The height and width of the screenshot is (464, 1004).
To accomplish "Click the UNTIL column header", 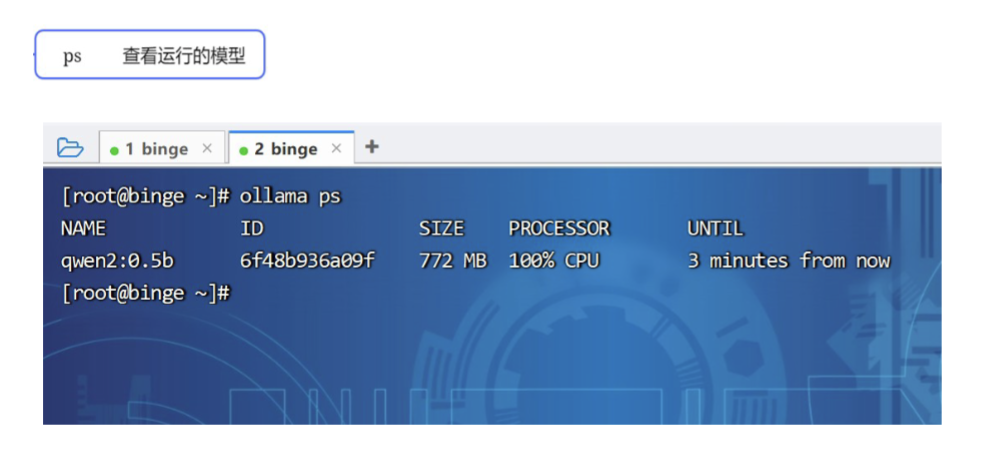I will pyautogui.click(x=715, y=228).
